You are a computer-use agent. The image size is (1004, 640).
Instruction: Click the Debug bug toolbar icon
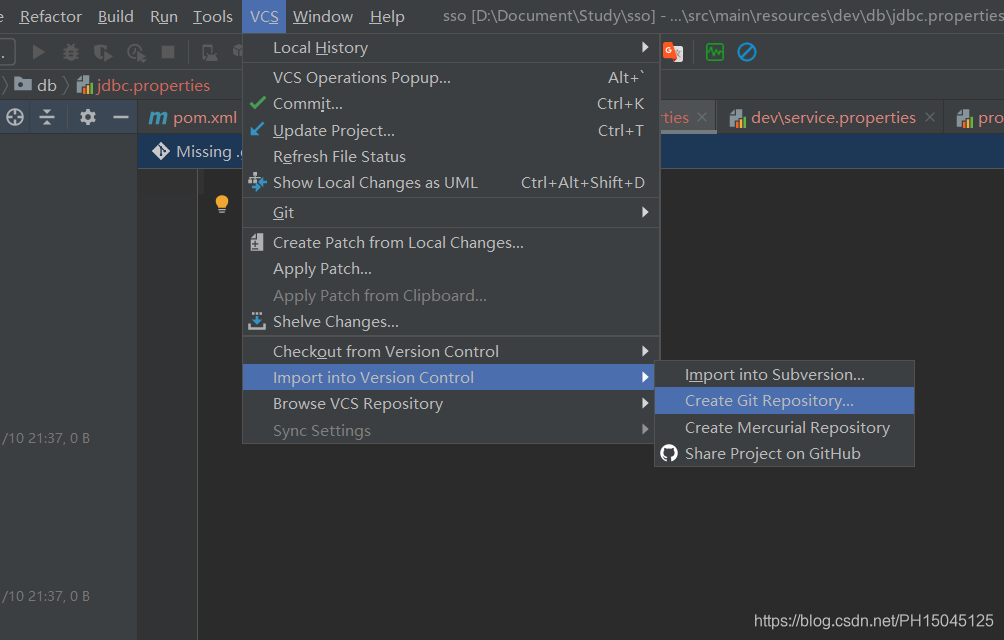tap(70, 52)
